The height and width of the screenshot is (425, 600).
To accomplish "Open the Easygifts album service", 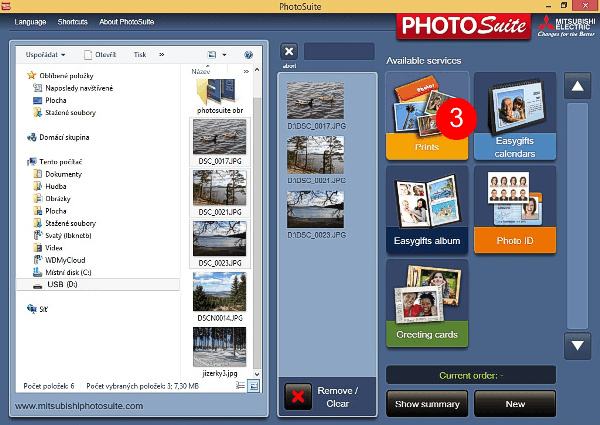I will pyautogui.click(x=427, y=209).
